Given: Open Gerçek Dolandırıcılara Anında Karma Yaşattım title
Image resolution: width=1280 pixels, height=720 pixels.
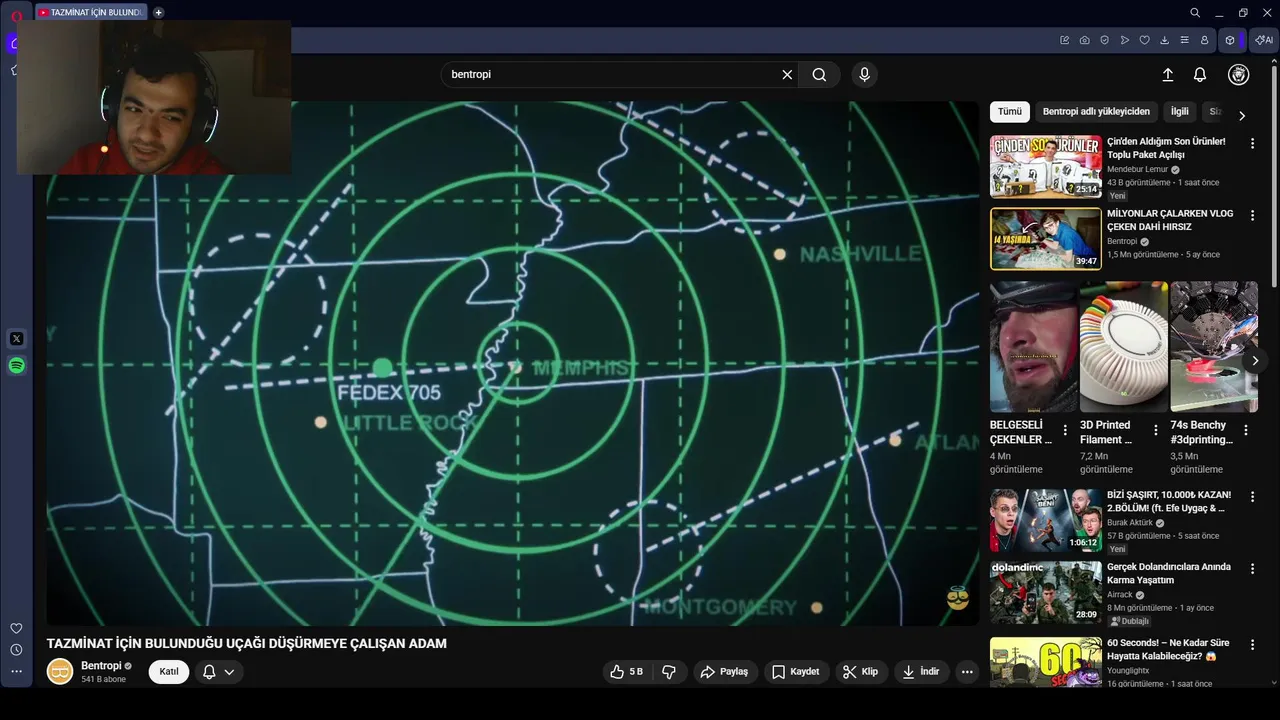Looking at the screenshot, I should click(x=1169, y=573).
